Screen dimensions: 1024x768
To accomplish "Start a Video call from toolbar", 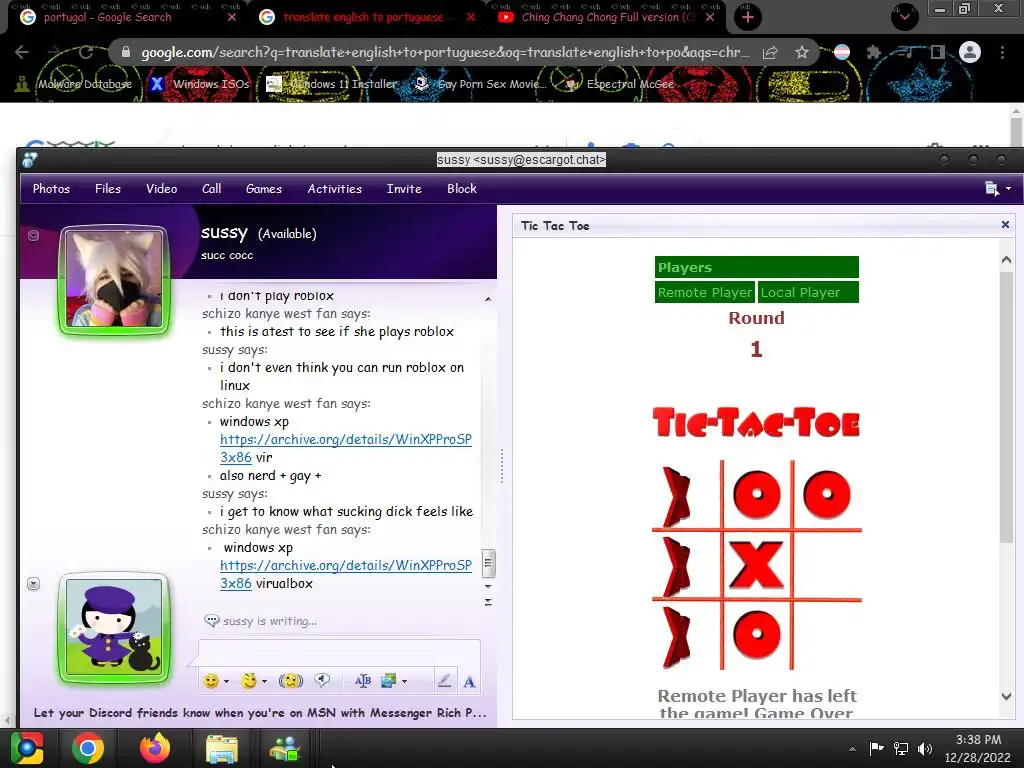I will click(161, 189).
